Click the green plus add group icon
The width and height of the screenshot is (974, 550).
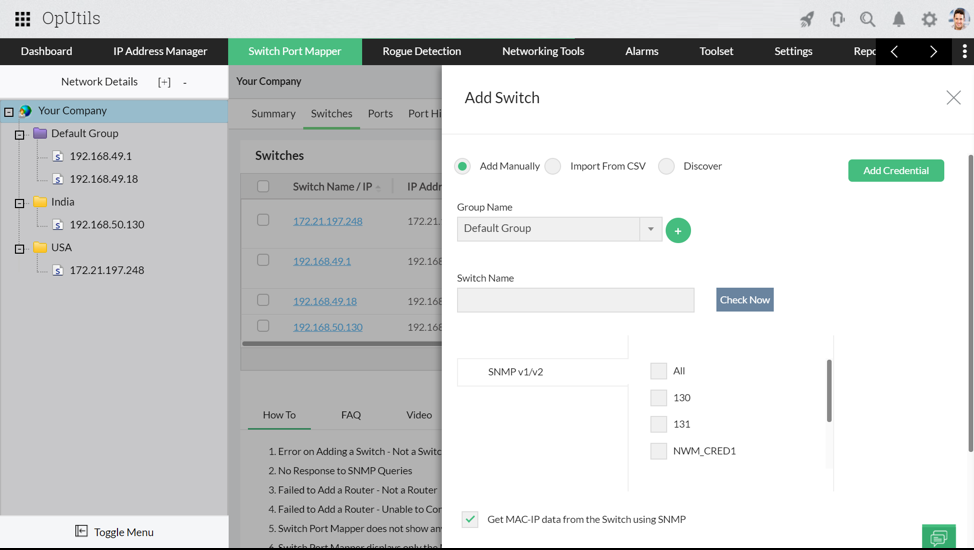[678, 231]
